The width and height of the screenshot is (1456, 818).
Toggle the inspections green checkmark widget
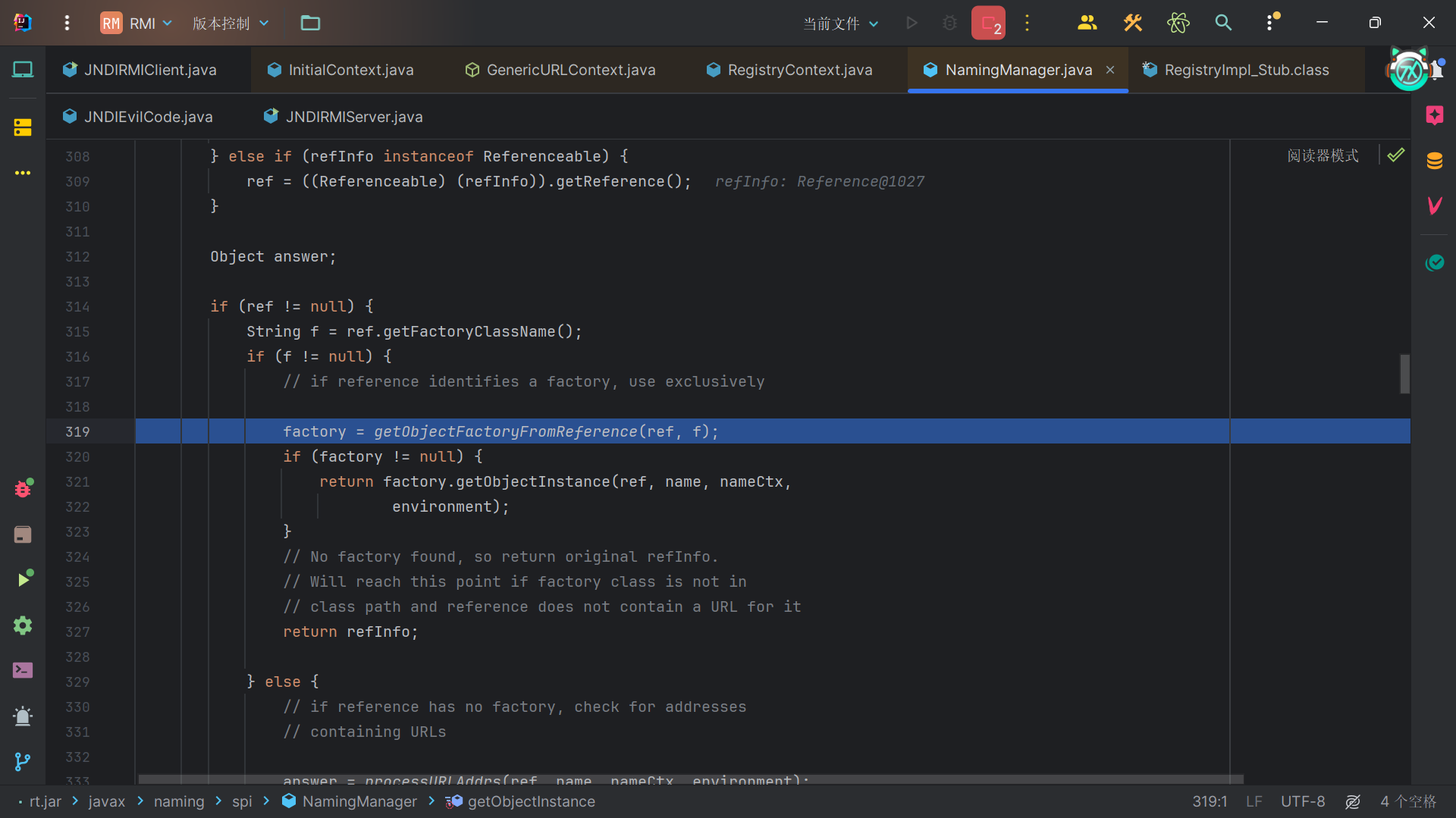1395,155
